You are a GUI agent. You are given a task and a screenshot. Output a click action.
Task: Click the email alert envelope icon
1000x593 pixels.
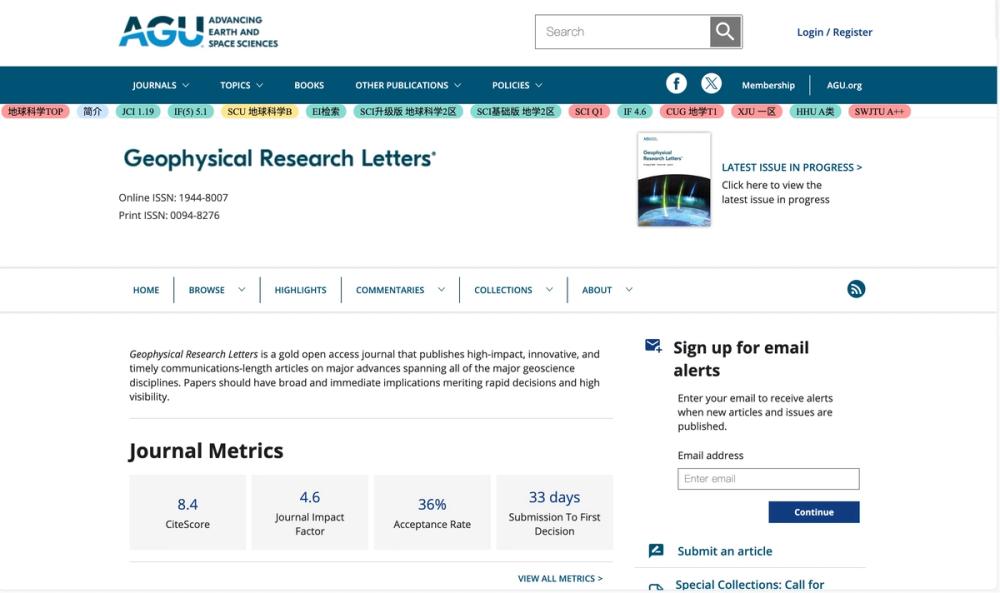pos(653,346)
